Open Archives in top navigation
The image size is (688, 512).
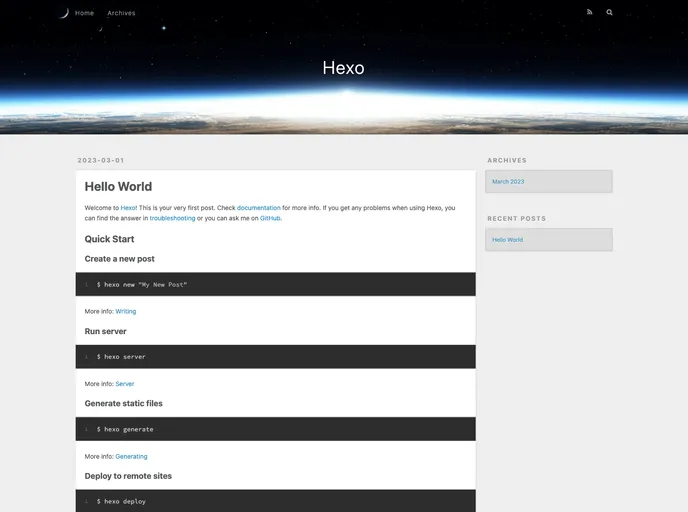coord(121,13)
